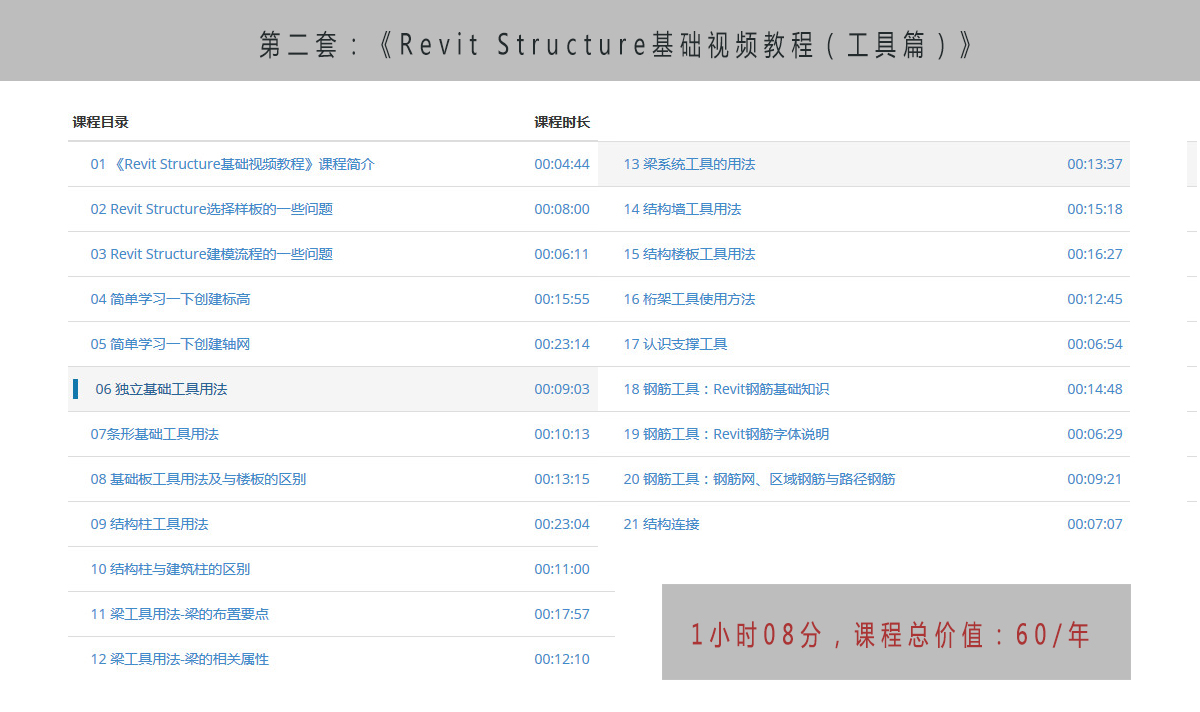
Task: Open lesson 07 条形基础工具用法
Action: 154,434
